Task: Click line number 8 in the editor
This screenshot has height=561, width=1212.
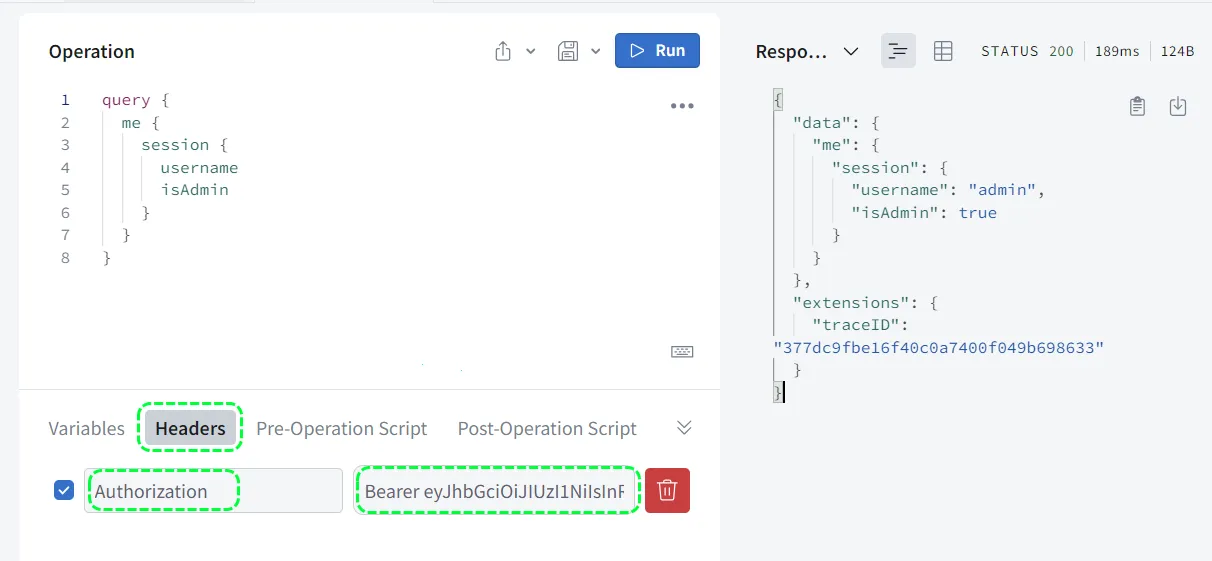Action: (65, 257)
